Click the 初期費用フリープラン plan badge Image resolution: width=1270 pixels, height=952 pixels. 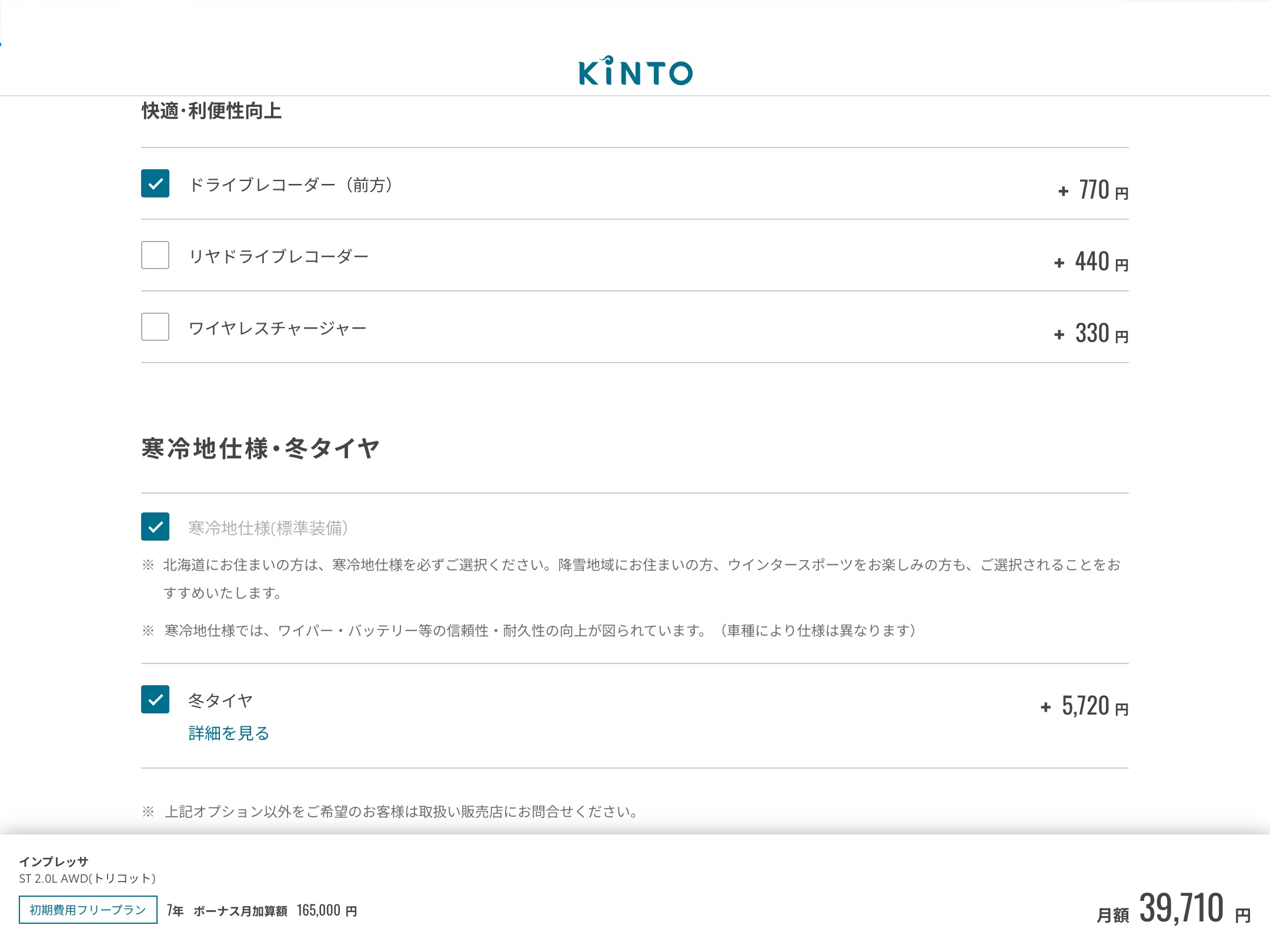click(88, 910)
